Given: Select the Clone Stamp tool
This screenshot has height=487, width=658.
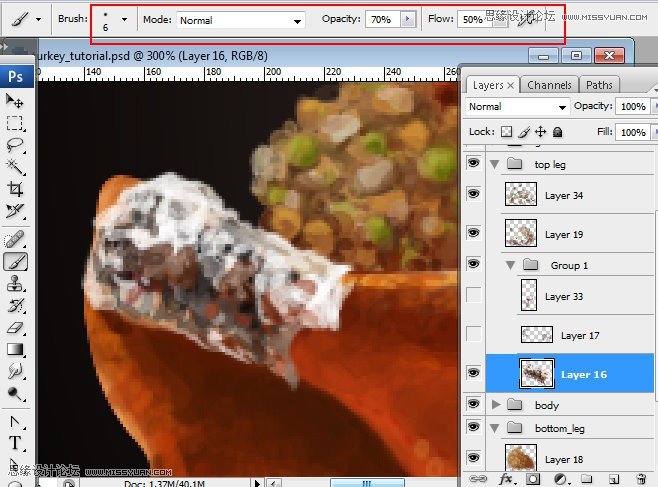Looking at the screenshot, I should 15,284.
